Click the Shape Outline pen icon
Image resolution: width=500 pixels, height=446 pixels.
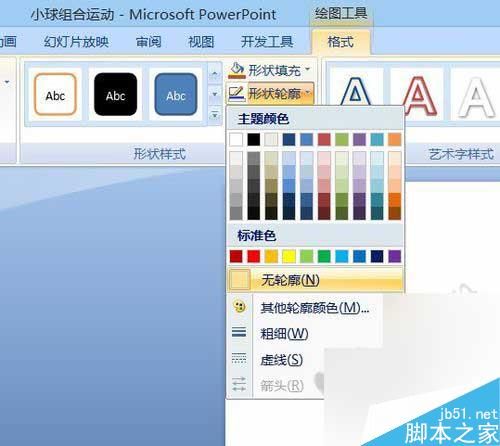coord(237,93)
